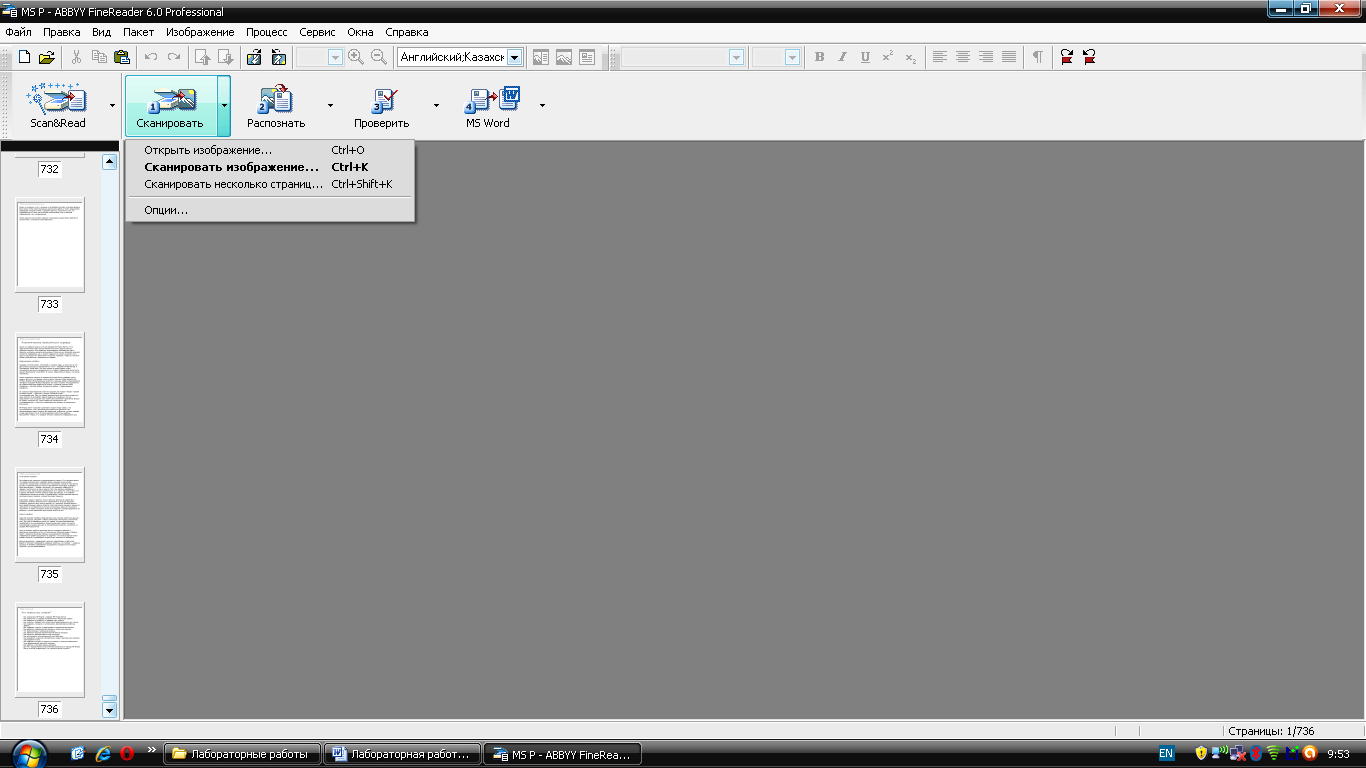Choose Открыть изображение... menu entry
Screen dimensions: 1366x768
pyautogui.click(x=269, y=150)
